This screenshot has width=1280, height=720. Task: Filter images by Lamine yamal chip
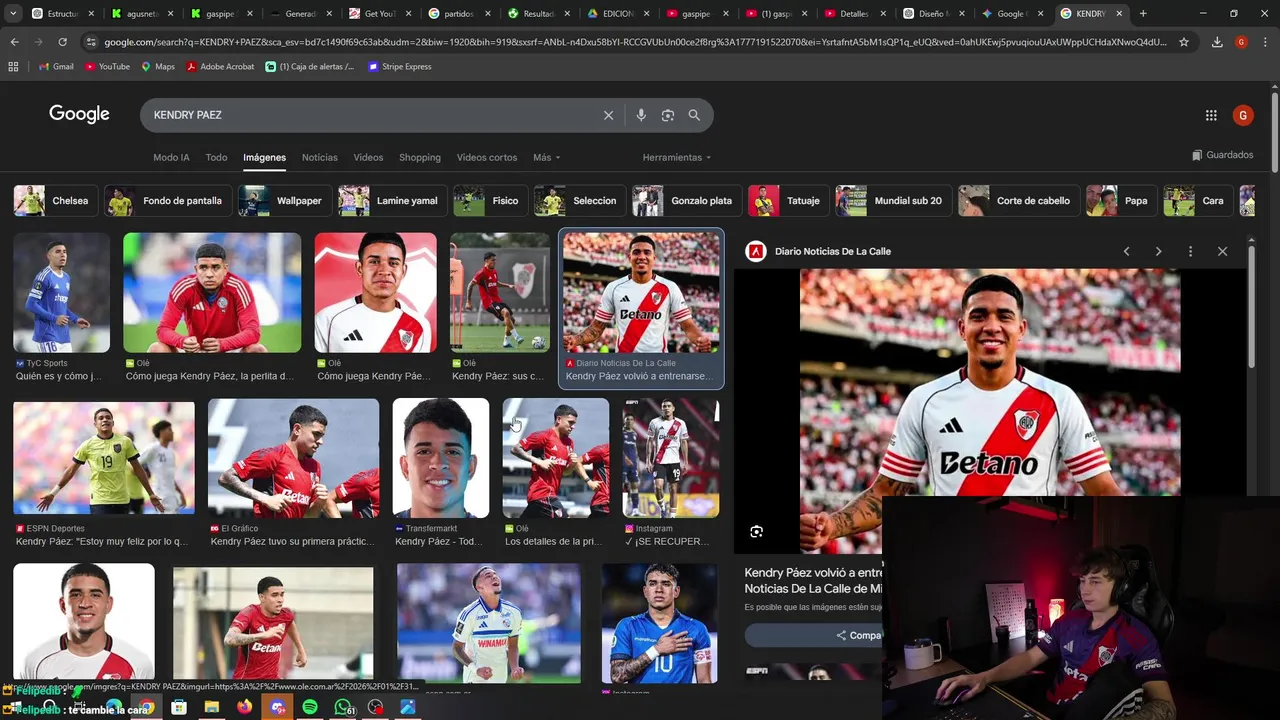pyautogui.click(x=392, y=201)
